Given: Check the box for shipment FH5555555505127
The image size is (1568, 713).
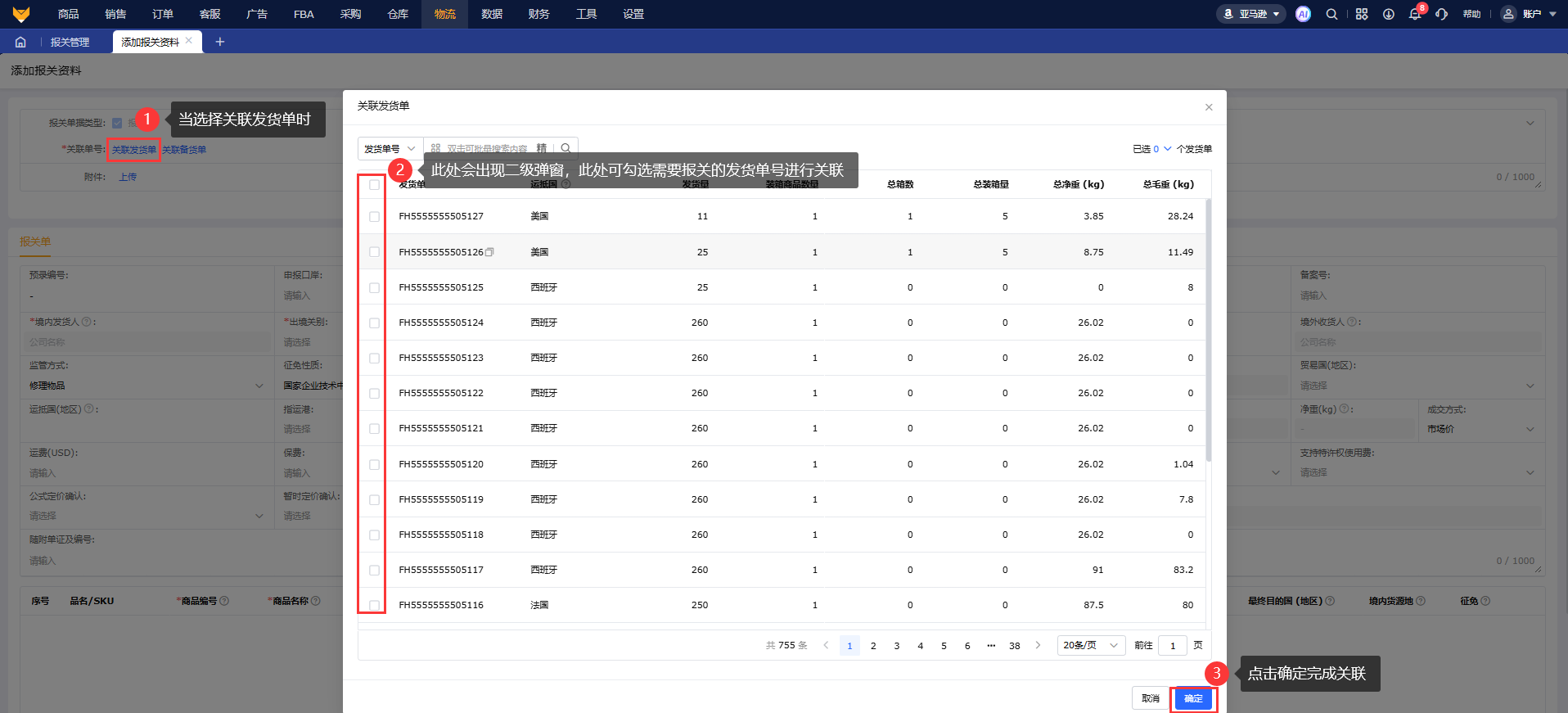Looking at the screenshot, I should click(x=374, y=217).
